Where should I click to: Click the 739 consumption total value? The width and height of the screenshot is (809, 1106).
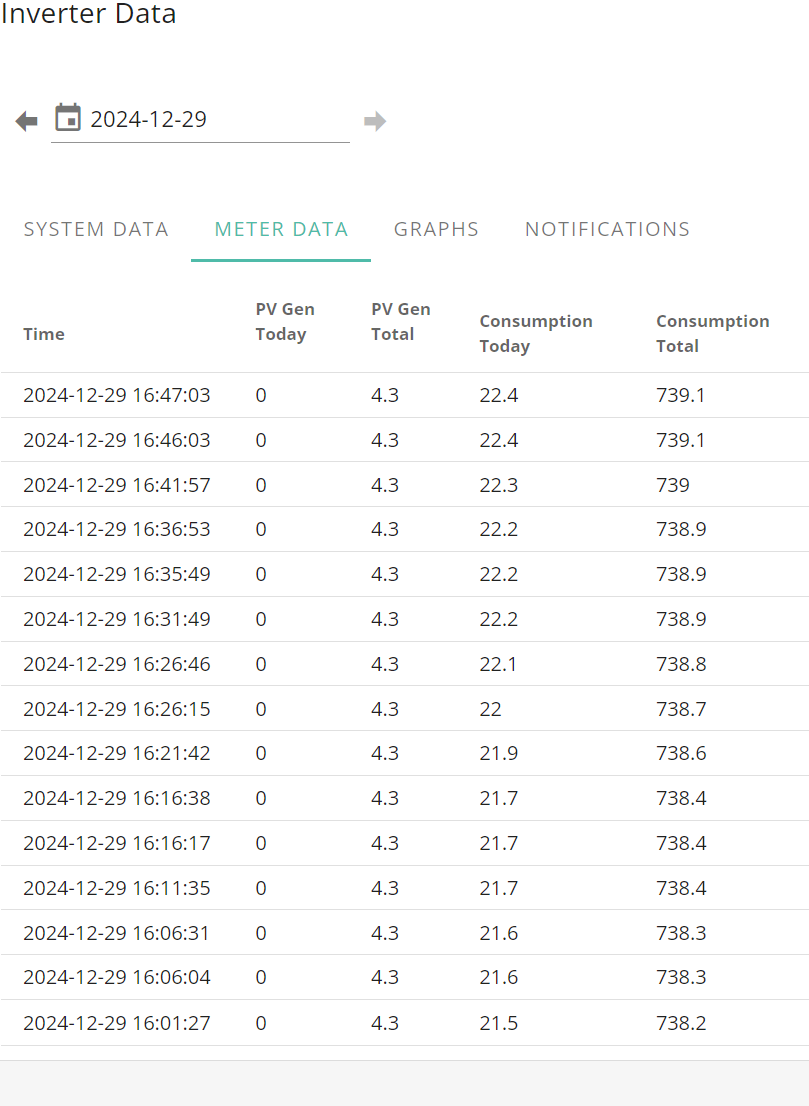[673, 485]
